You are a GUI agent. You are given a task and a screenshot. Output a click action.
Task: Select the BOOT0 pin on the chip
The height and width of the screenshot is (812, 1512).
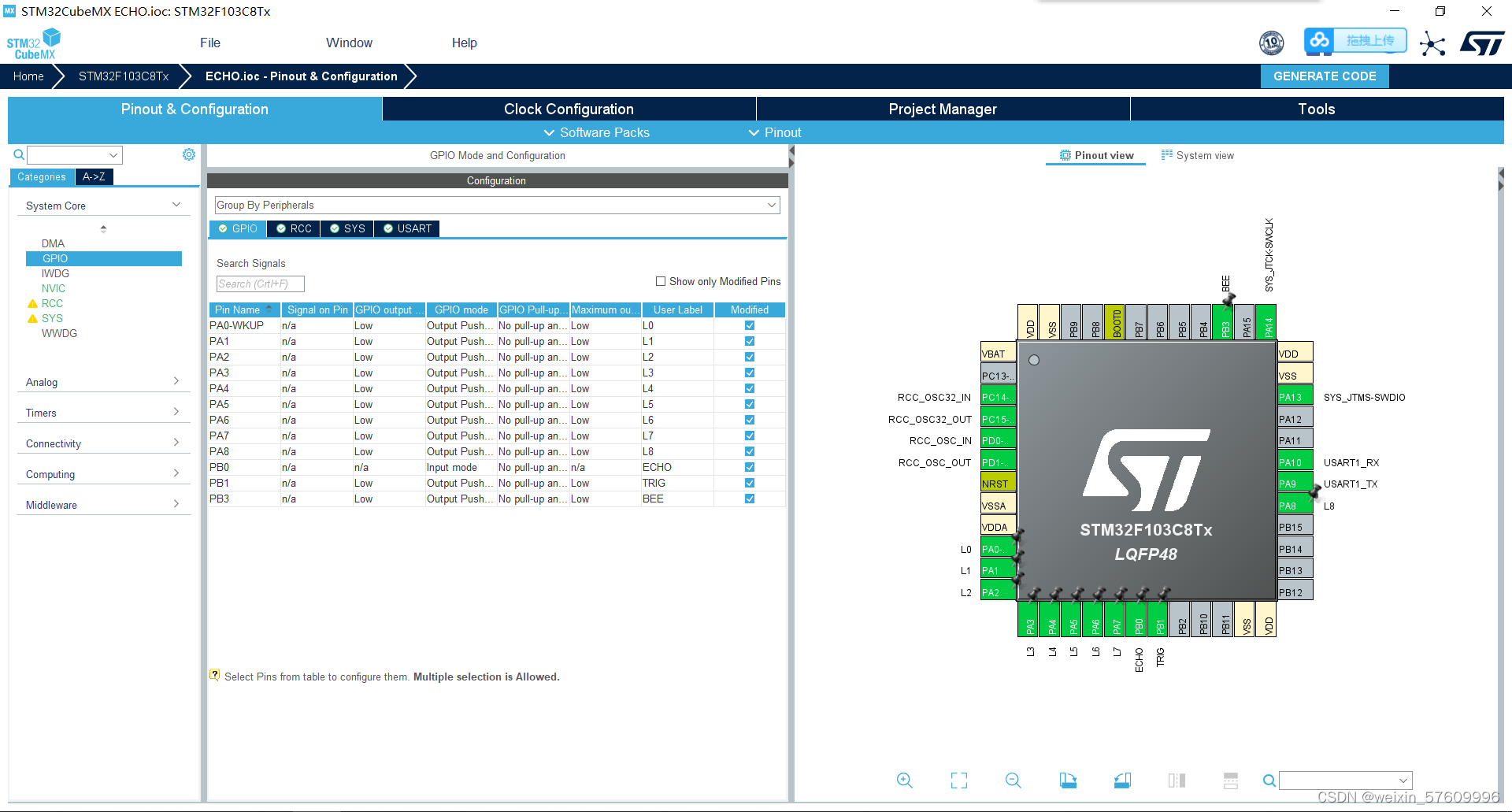pos(1116,322)
